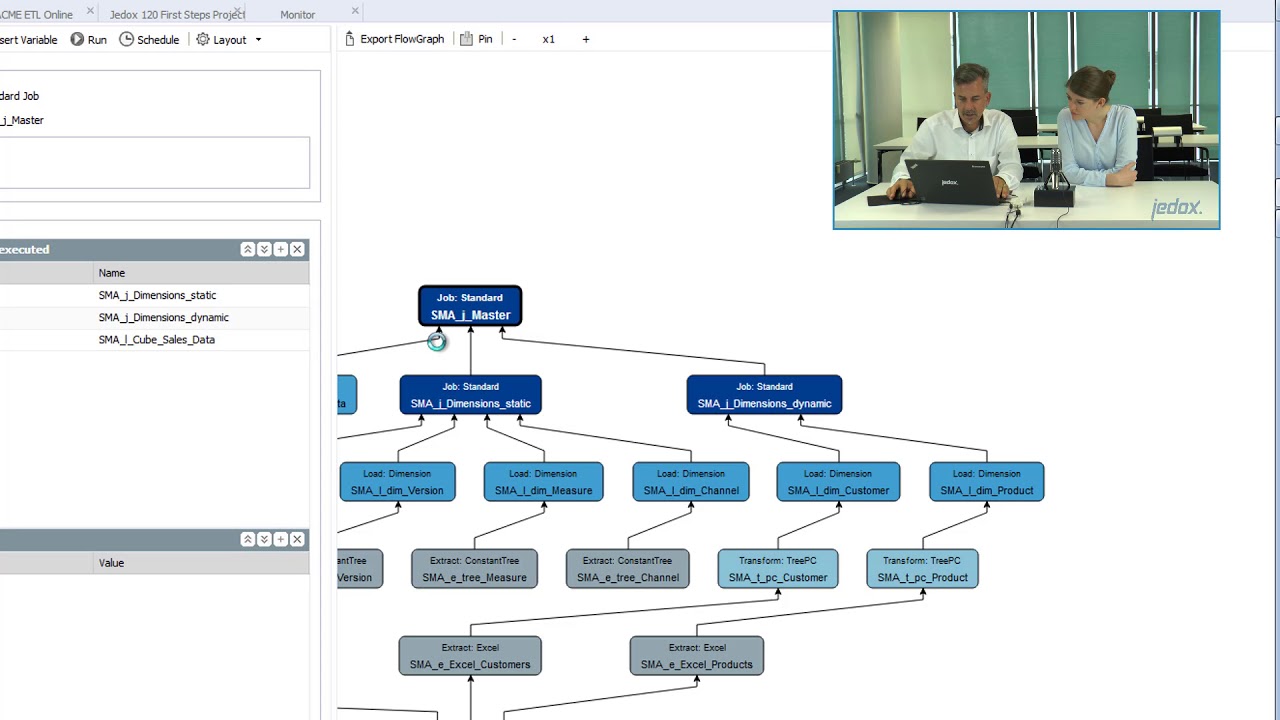Select the SMA_l_dim_Product load node

click(x=986, y=482)
